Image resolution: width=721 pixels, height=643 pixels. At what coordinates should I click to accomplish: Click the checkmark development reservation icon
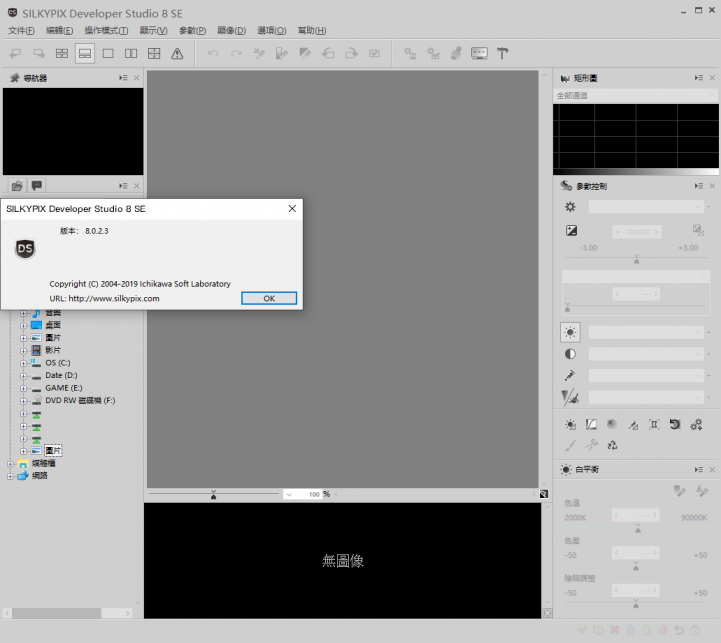[x=374, y=53]
